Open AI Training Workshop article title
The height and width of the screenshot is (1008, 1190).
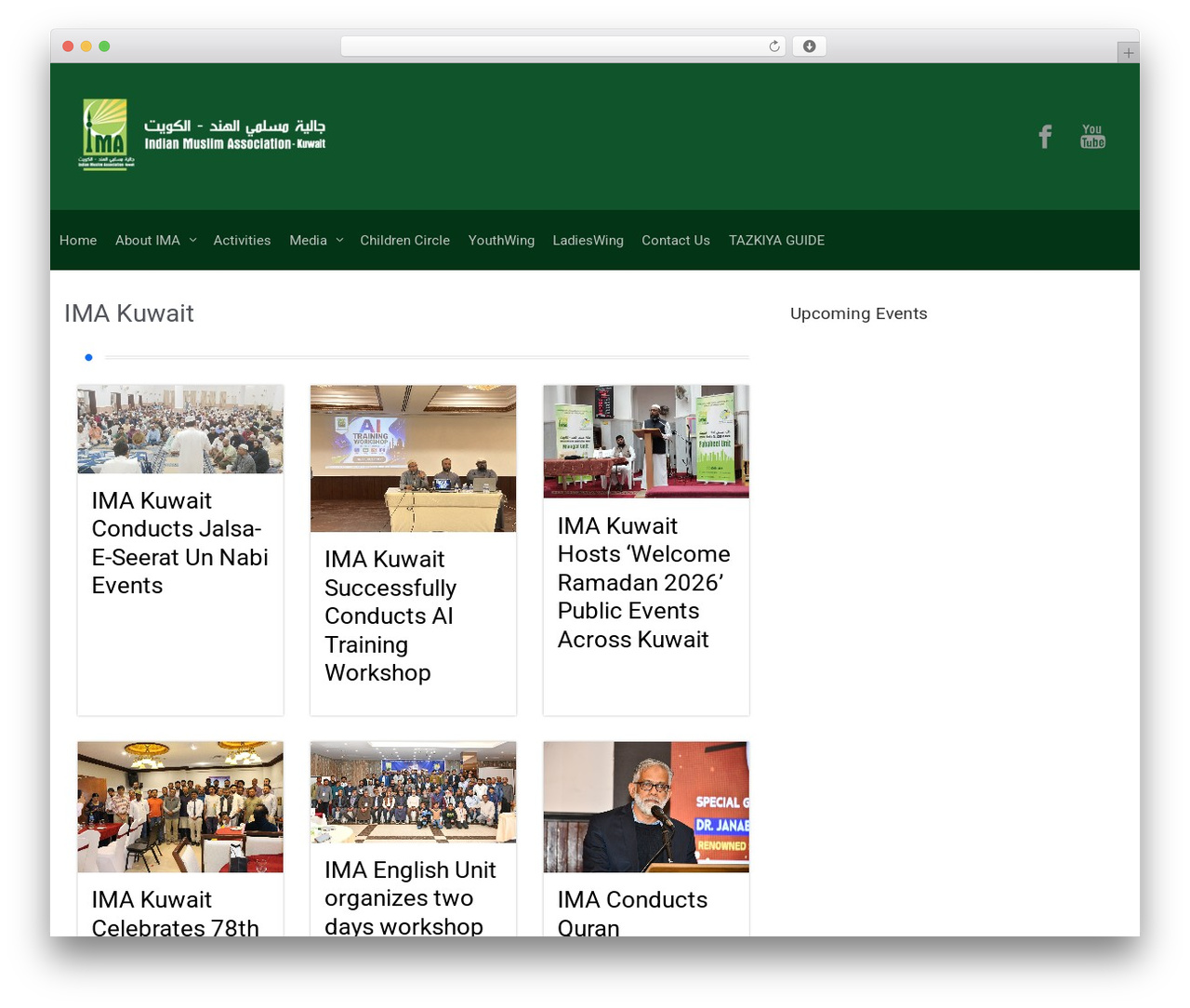coord(390,616)
